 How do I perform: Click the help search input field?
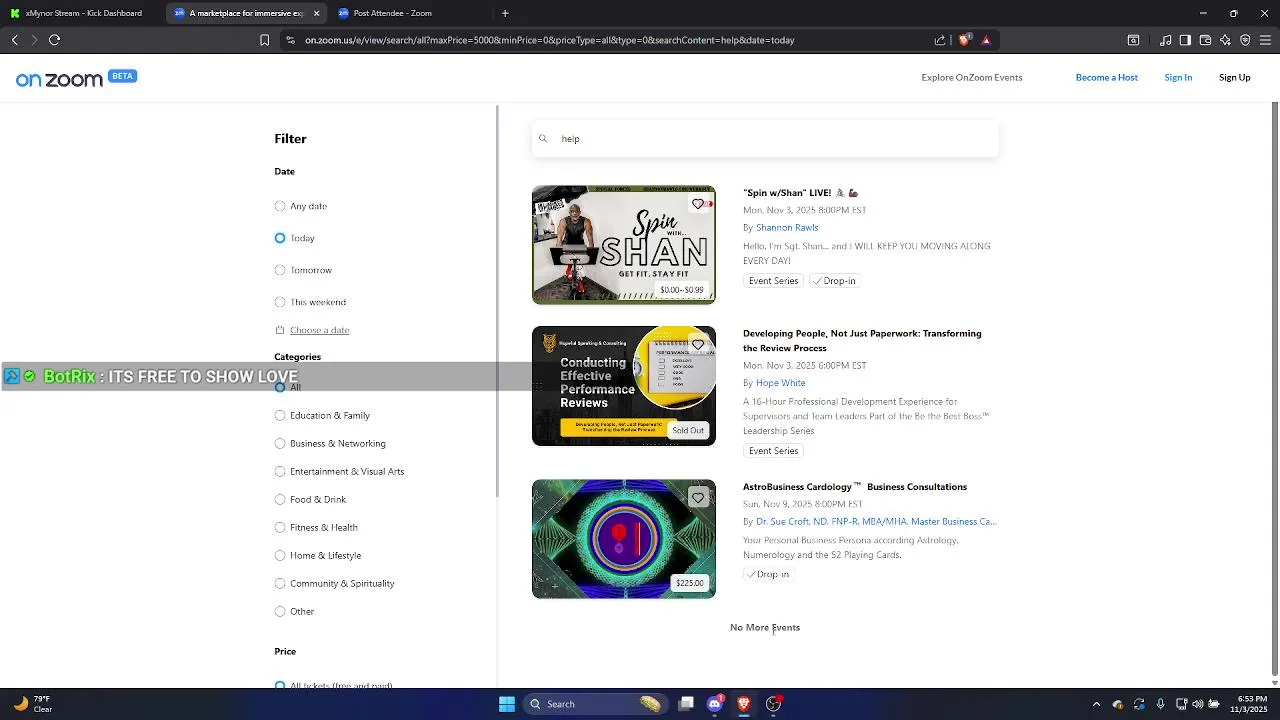(x=765, y=139)
